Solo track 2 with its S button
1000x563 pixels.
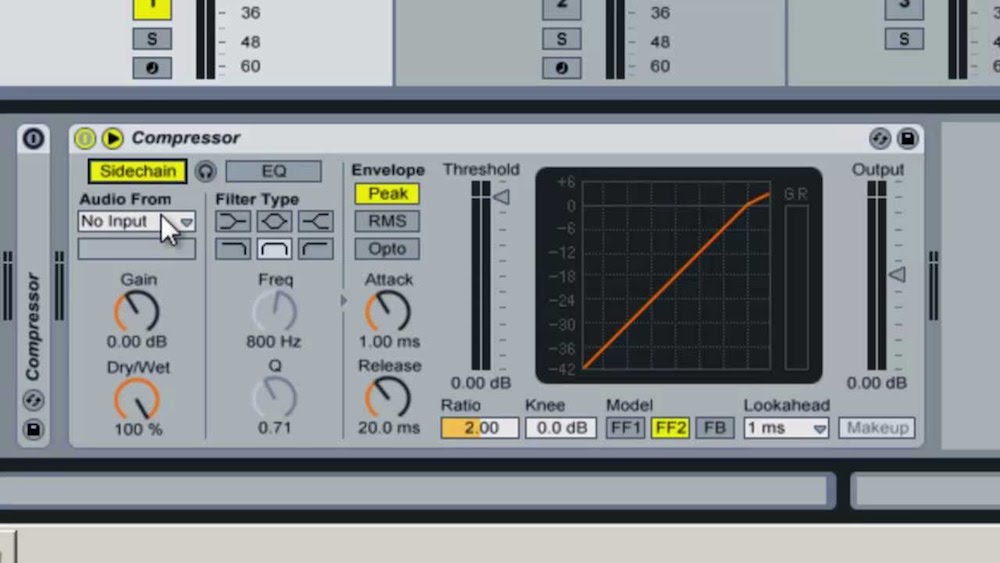(x=561, y=39)
